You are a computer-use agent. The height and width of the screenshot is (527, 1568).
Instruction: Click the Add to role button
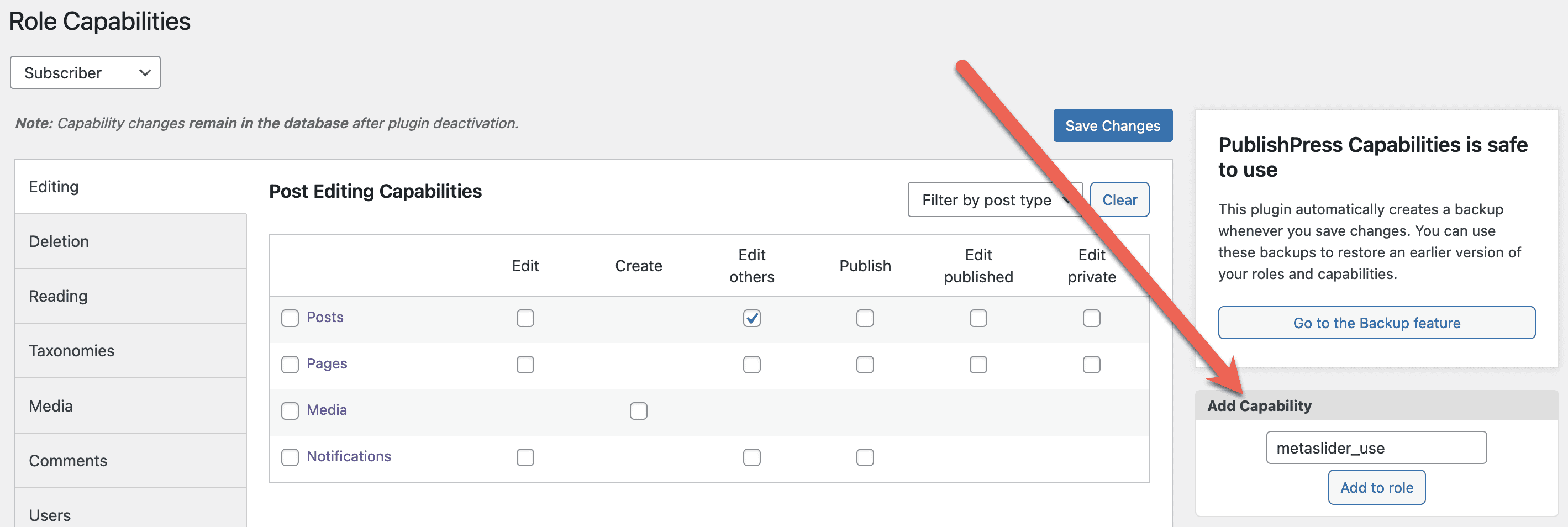(x=1376, y=487)
